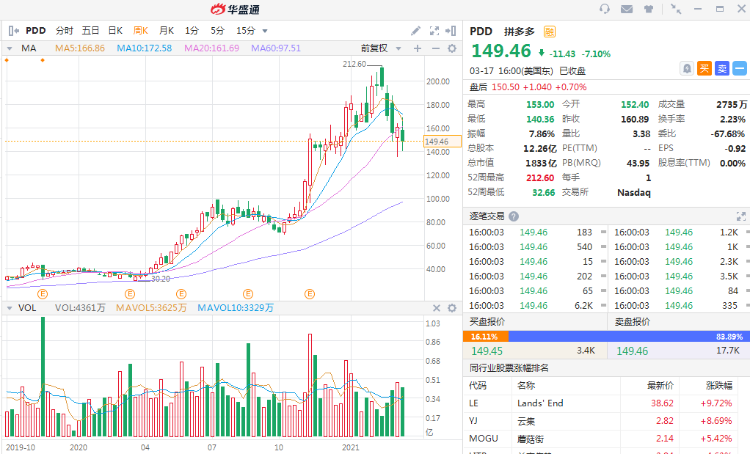Click earnings marker E near 04

click(x=130, y=294)
